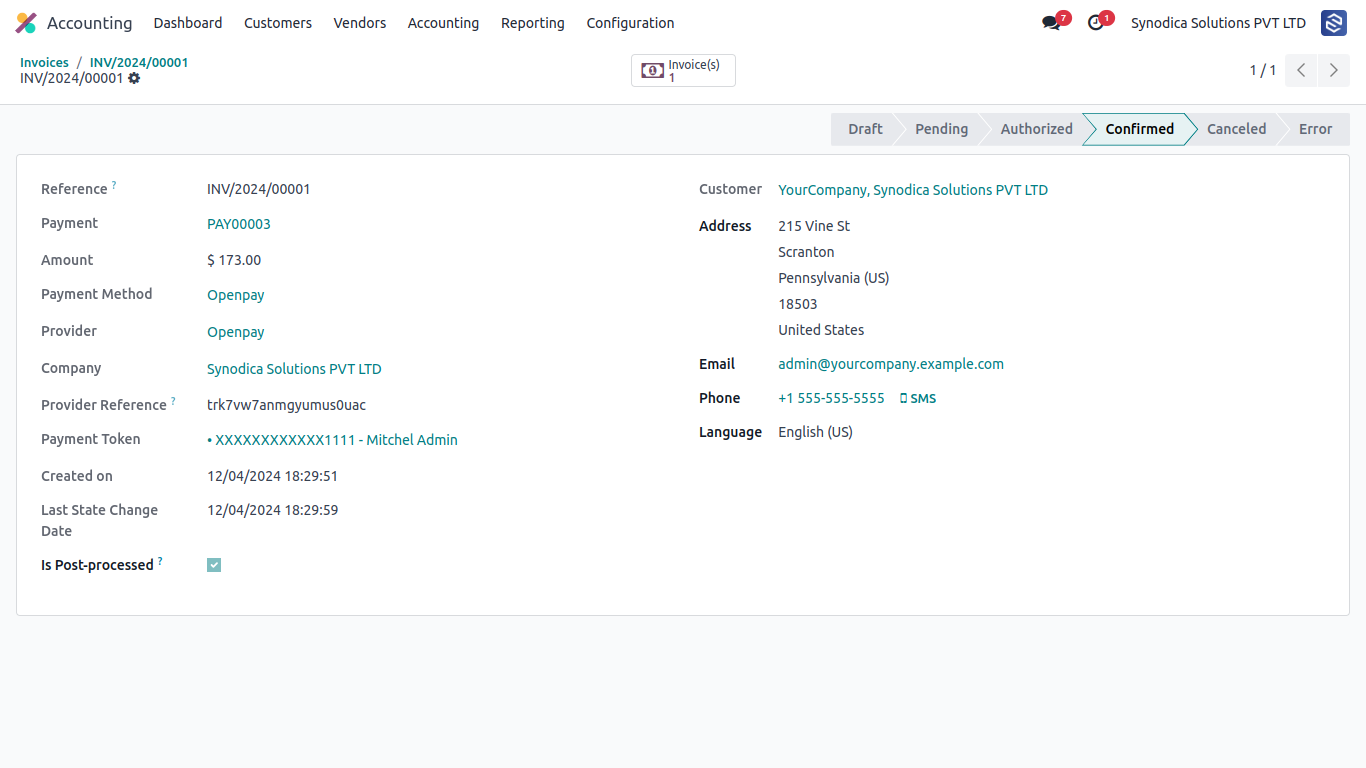The width and height of the screenshot is (1366, 768).
Task: Click the Last State Change 18:29:59 value
Action: coord(273,510)
